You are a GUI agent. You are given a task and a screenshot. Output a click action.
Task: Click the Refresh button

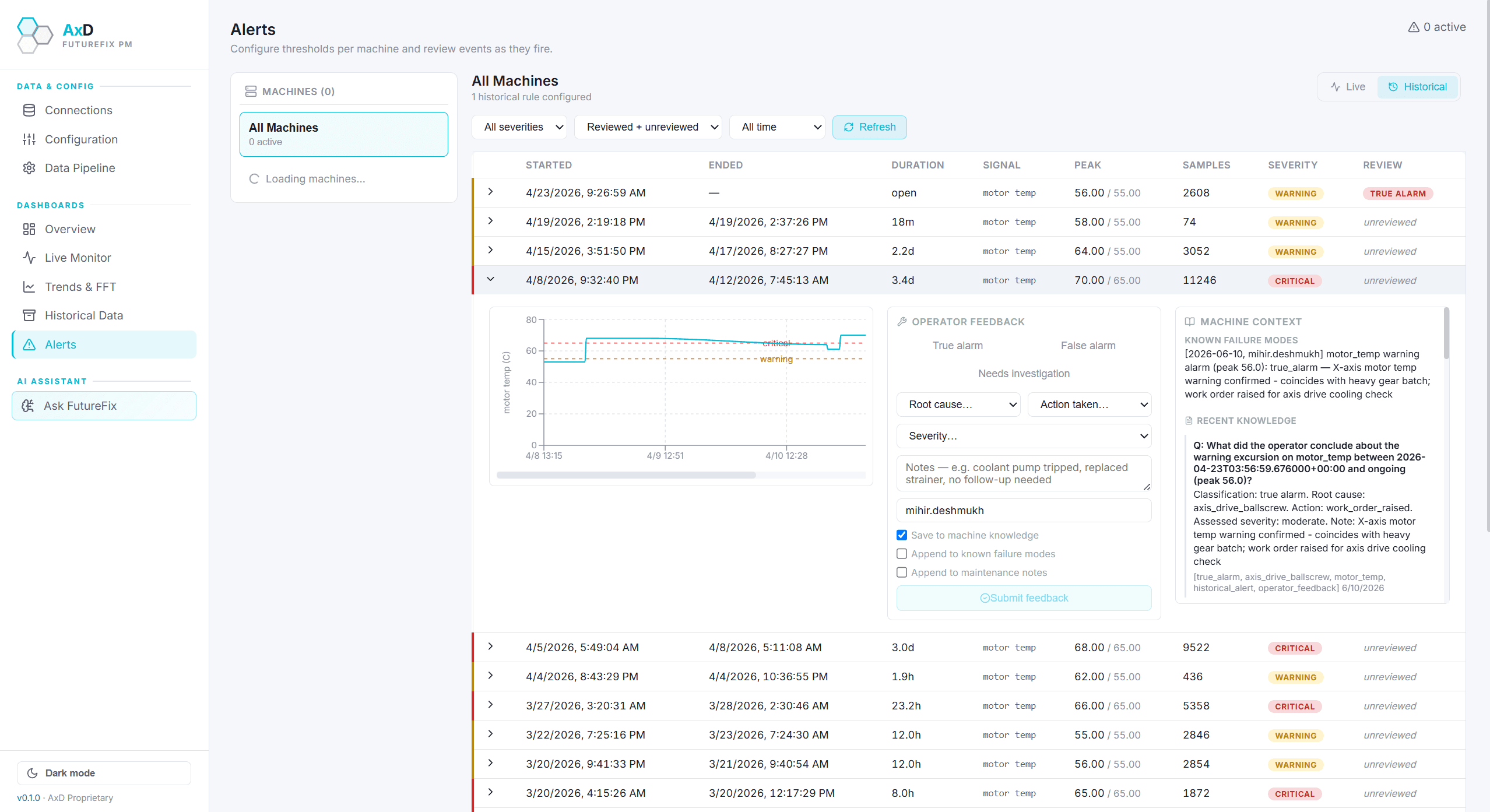point(869,127)
